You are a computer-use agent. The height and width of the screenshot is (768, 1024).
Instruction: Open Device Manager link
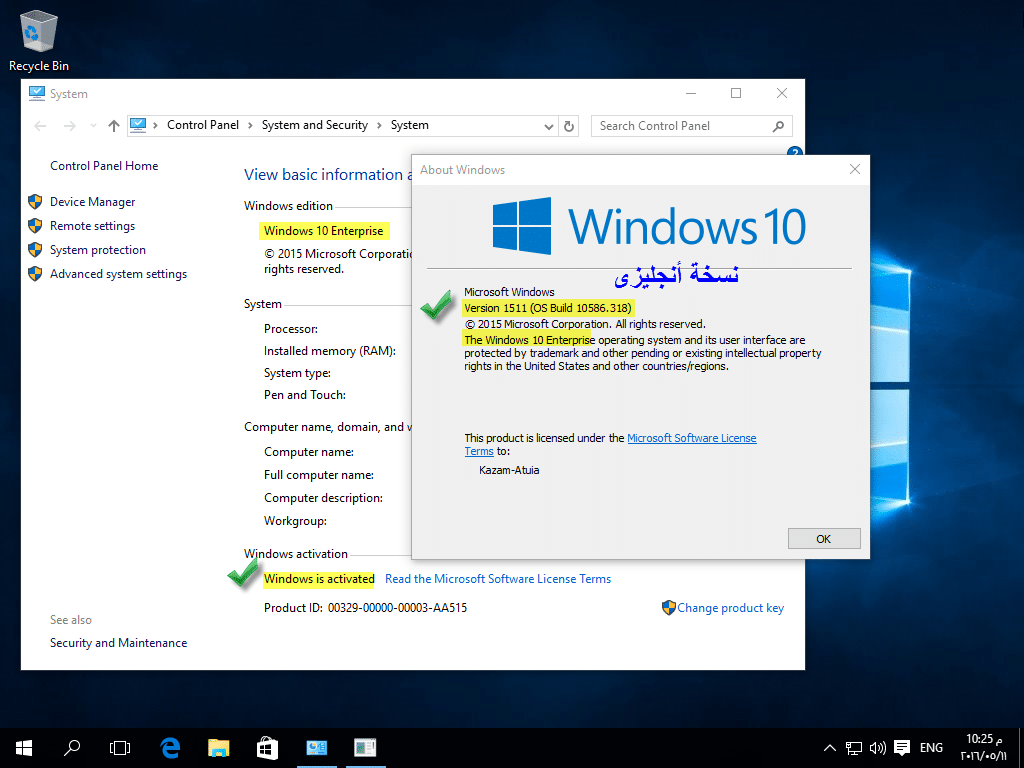[93, 202]
